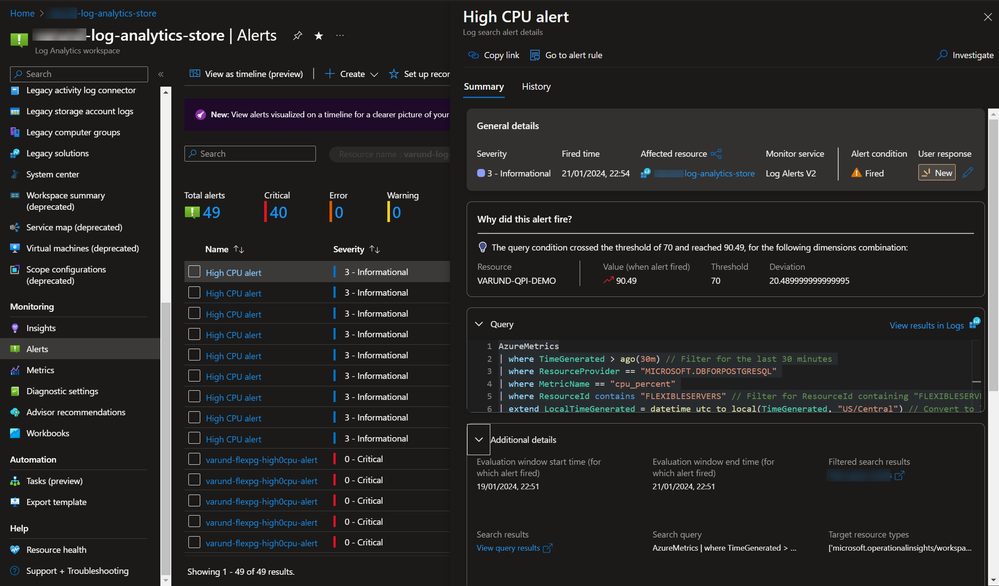Open View results in Logs link

pyautogui.click(x=925, y=322)
